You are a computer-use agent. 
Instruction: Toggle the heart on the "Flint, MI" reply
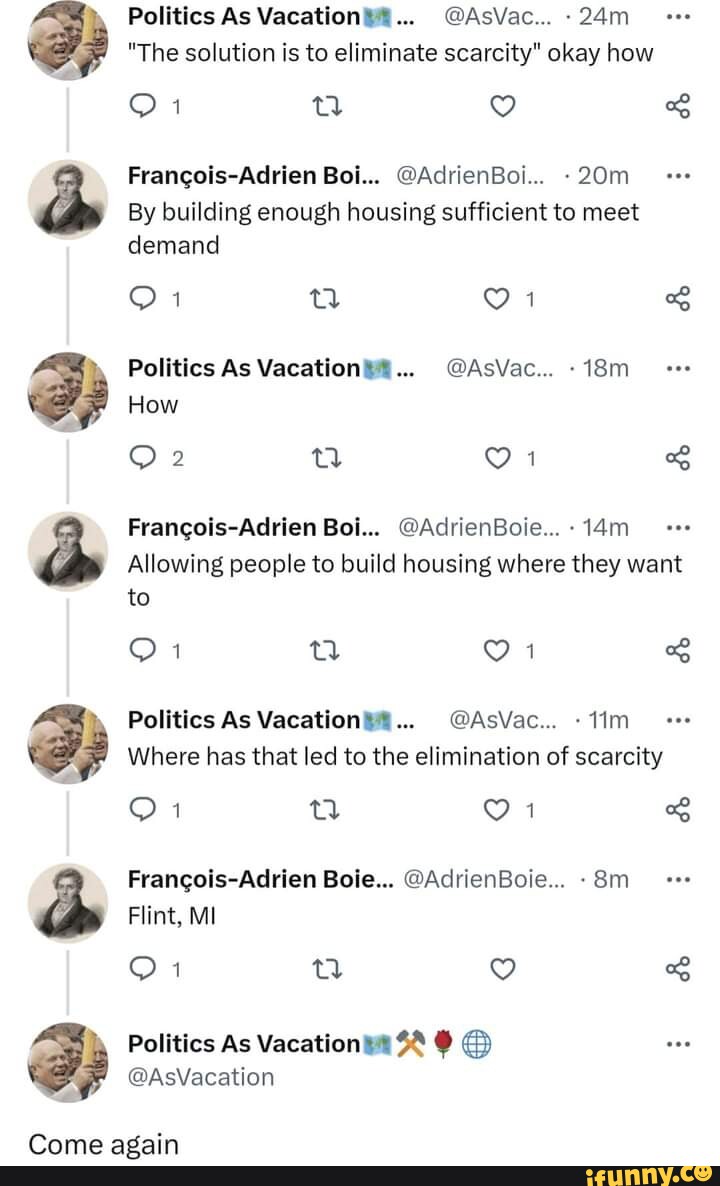pos(503,968)
